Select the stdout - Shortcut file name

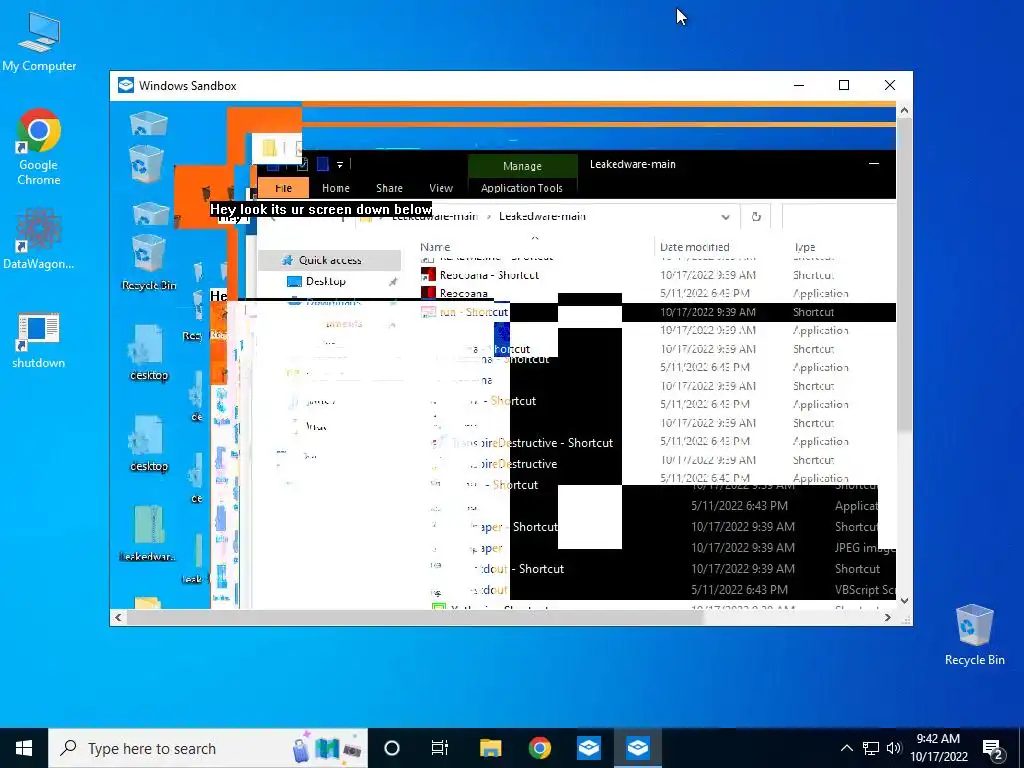point(523,569)
